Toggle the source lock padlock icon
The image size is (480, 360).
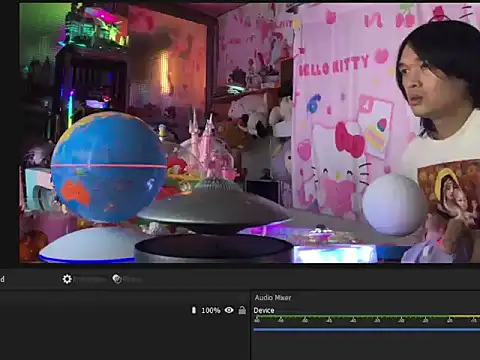[x=242, y=310]
